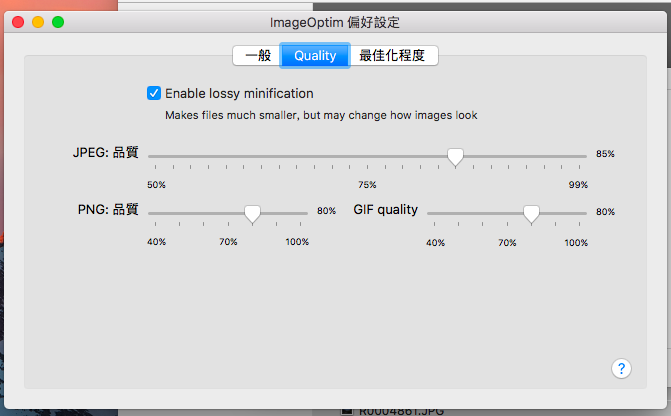Switch to the 一般 tab

(x=257, y=56)
